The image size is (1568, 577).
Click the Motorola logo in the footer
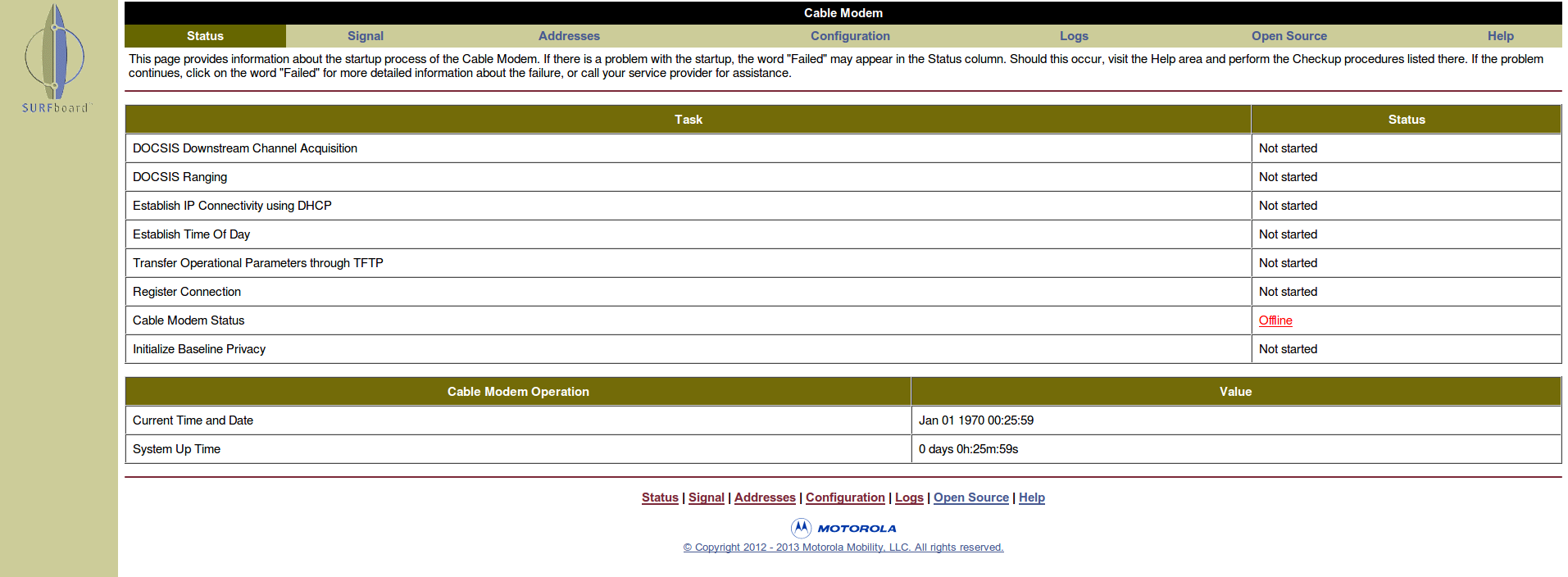tap(843, 528)
